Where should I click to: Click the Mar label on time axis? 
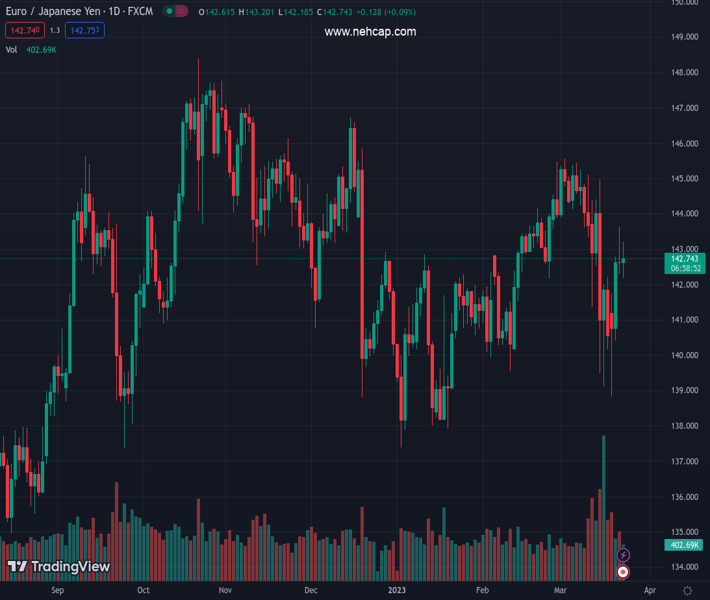coord(563,590)
